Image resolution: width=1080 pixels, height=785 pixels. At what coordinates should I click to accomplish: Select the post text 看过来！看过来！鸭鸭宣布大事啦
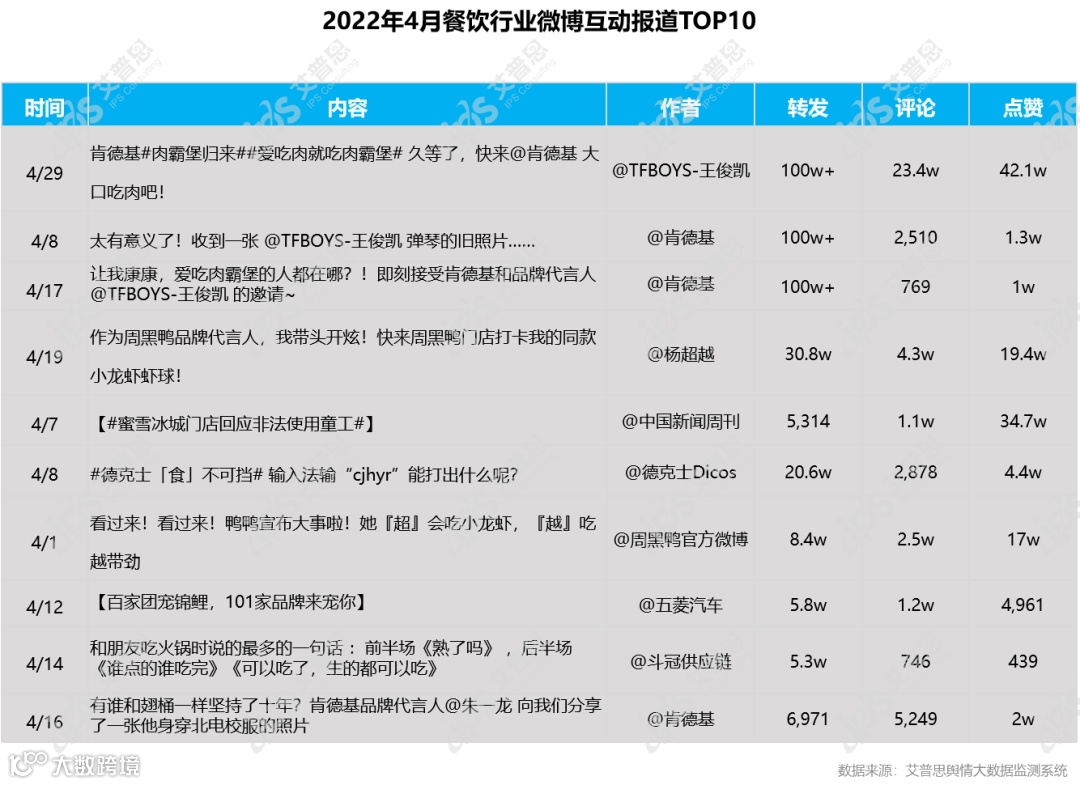click(x=343, y=542)
